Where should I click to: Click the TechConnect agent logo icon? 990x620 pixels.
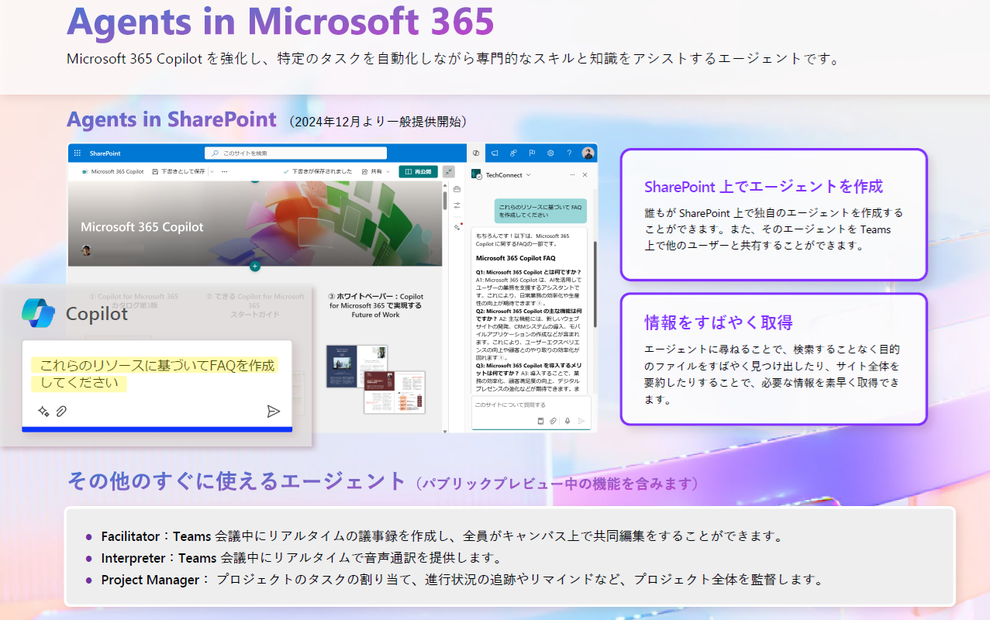pos(477,175)
